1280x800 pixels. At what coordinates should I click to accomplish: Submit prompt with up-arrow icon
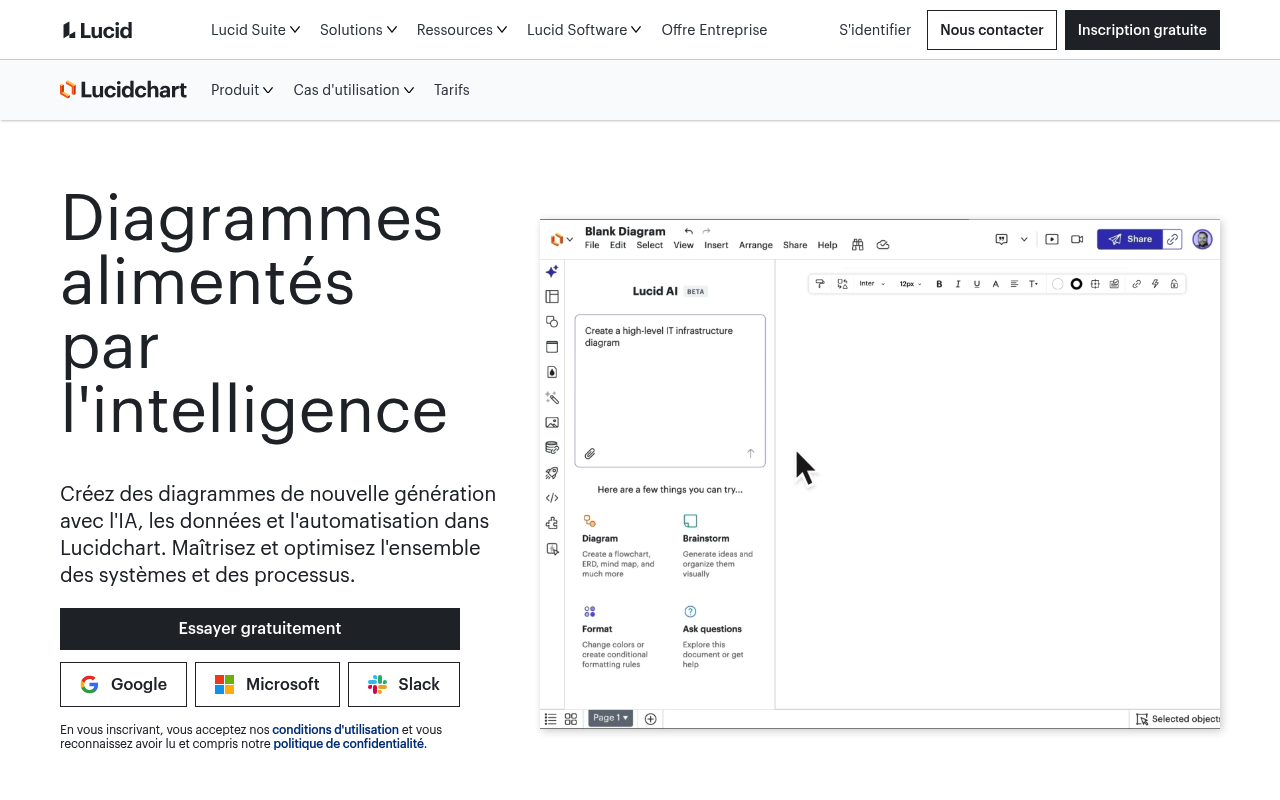click(751, 454)
